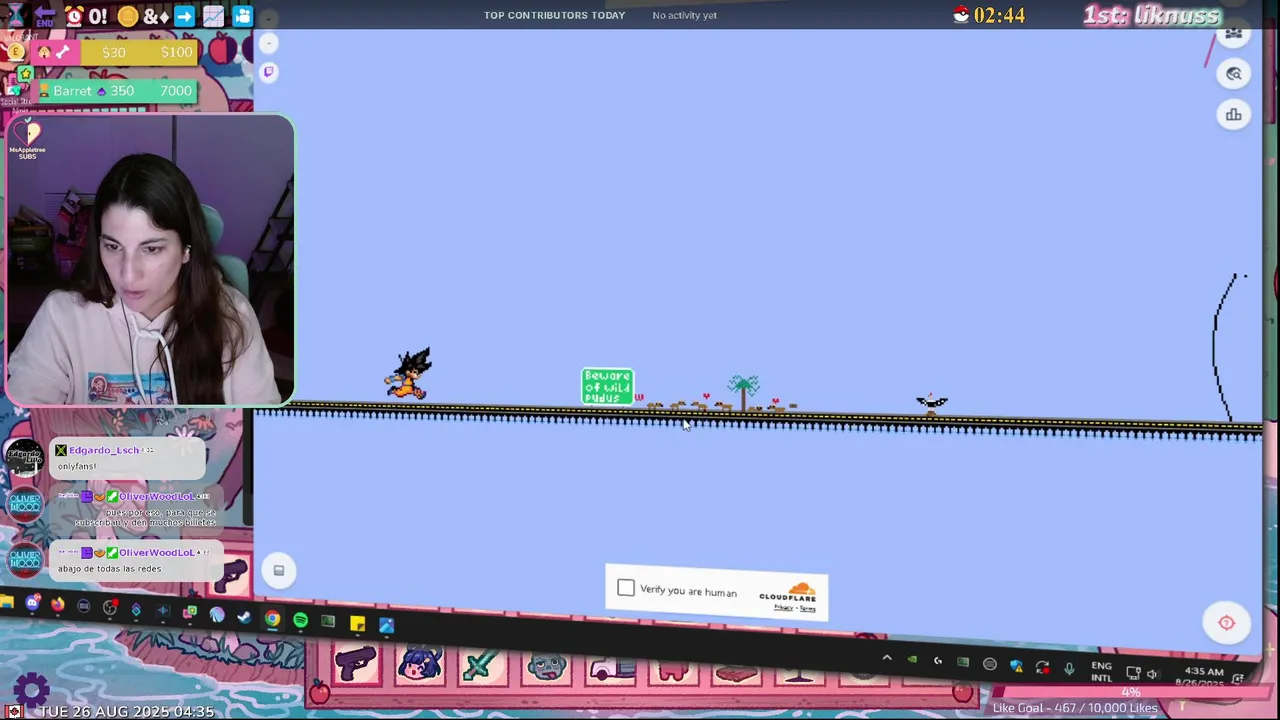This screenshot has height=720, width=1280.
Task: Click the webcam feed thumbnail
Action: 150,260
